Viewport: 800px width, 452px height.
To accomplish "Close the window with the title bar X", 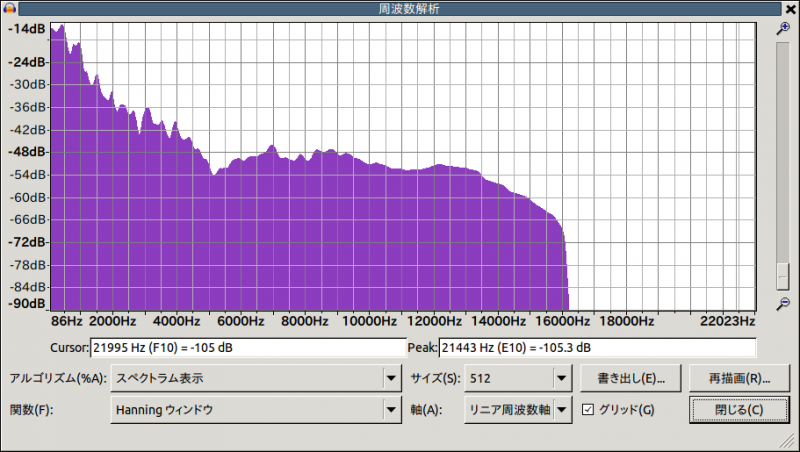I will 790,8.
